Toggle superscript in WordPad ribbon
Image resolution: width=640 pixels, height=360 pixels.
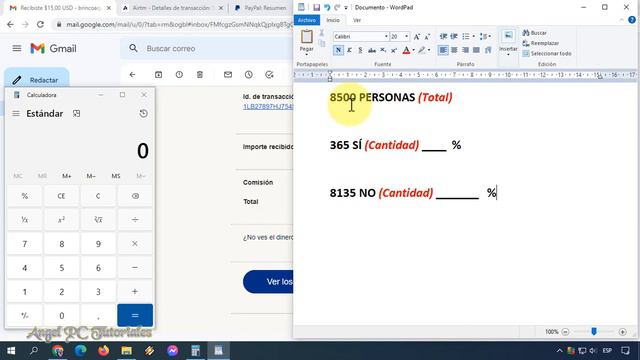393,50
